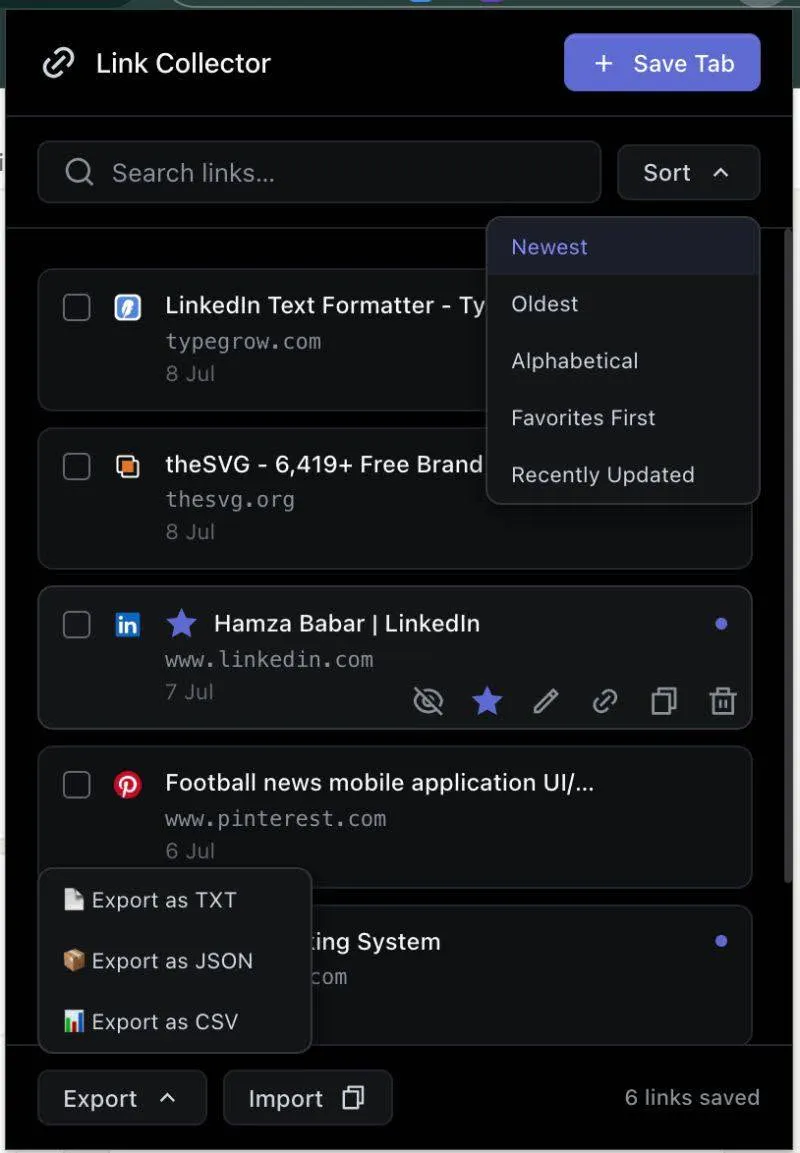Tick the theSVG link checkbox
This screenshot has width=800, height=1153.
pyautogui.click(x=76, y=466)
